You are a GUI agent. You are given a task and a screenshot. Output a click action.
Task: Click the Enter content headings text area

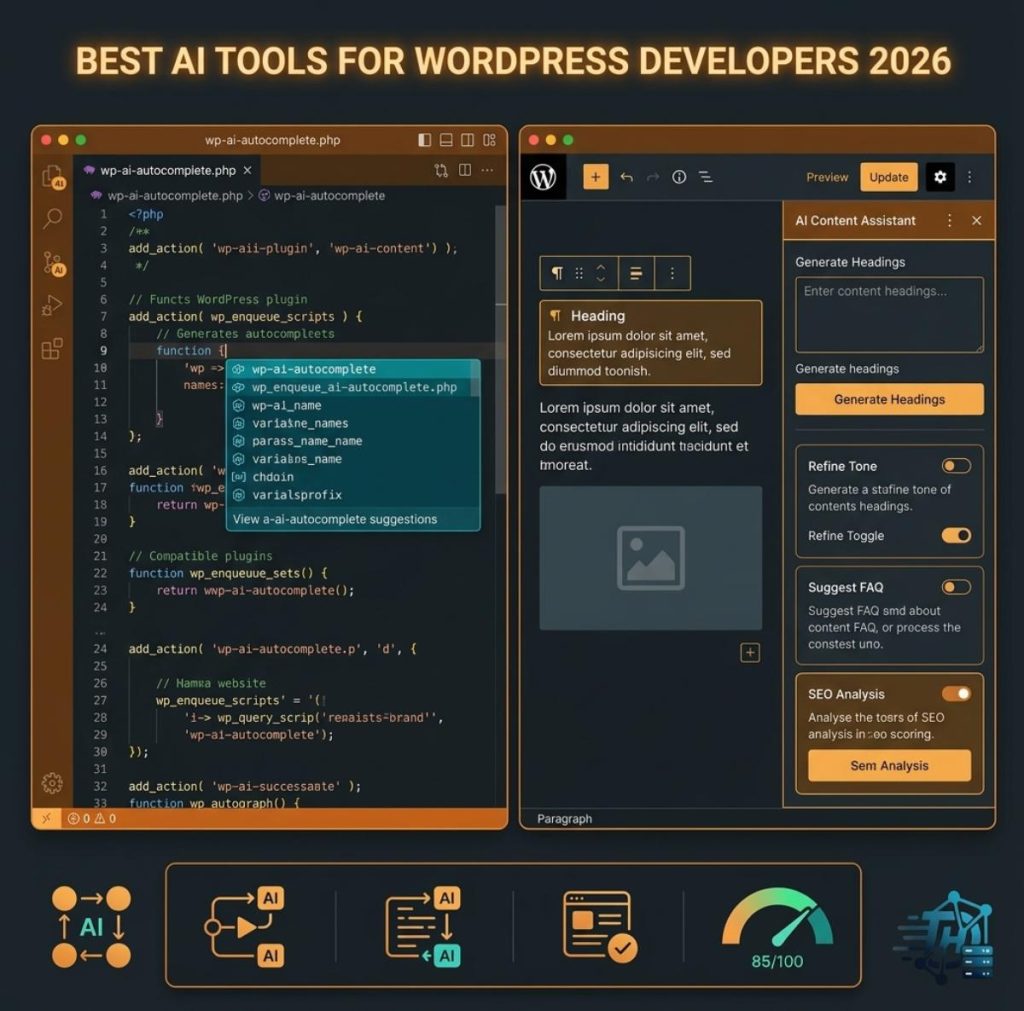pyautogui.click(x=889, y=315)
